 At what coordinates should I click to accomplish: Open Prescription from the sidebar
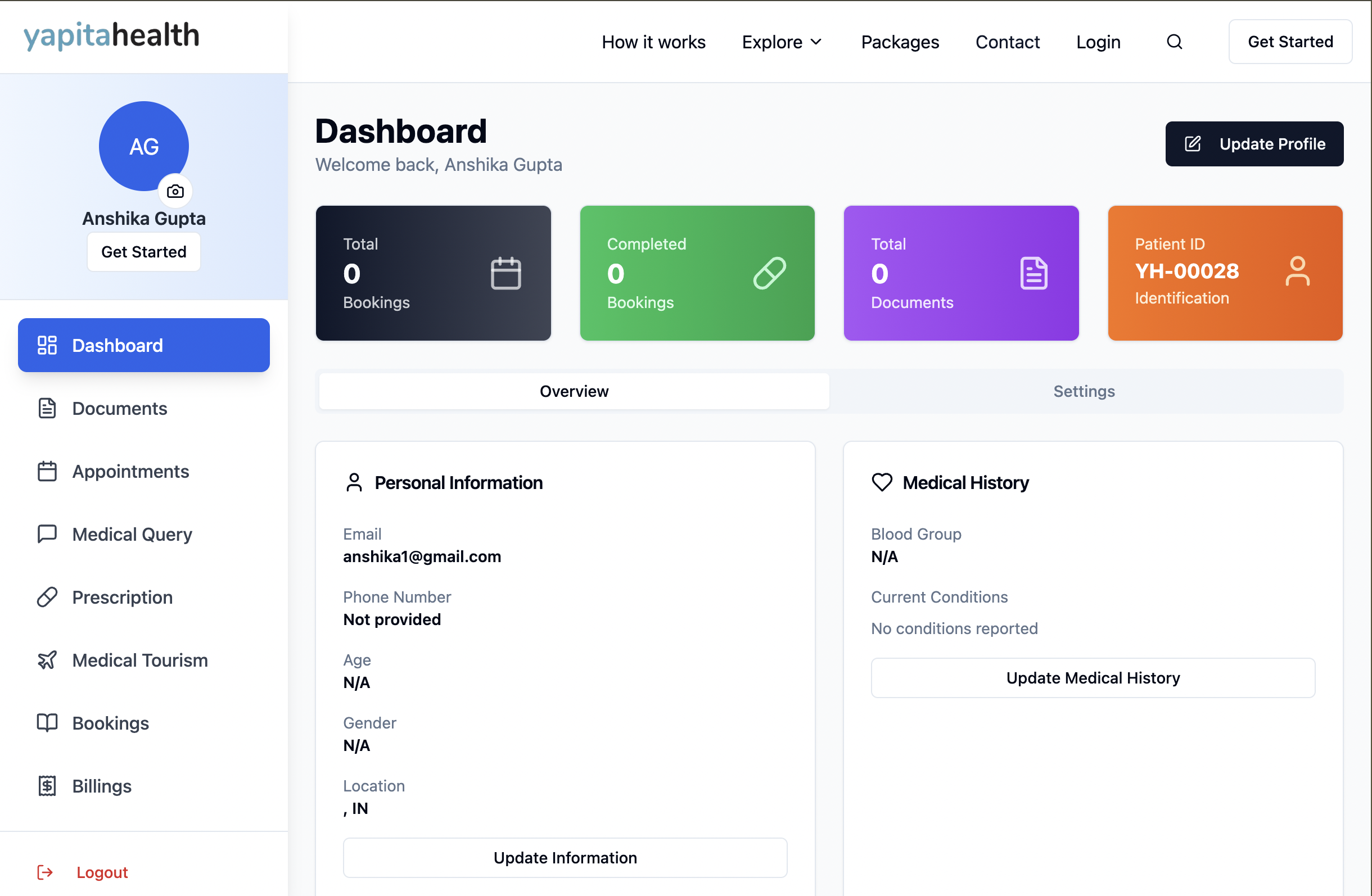coord(143,597)
